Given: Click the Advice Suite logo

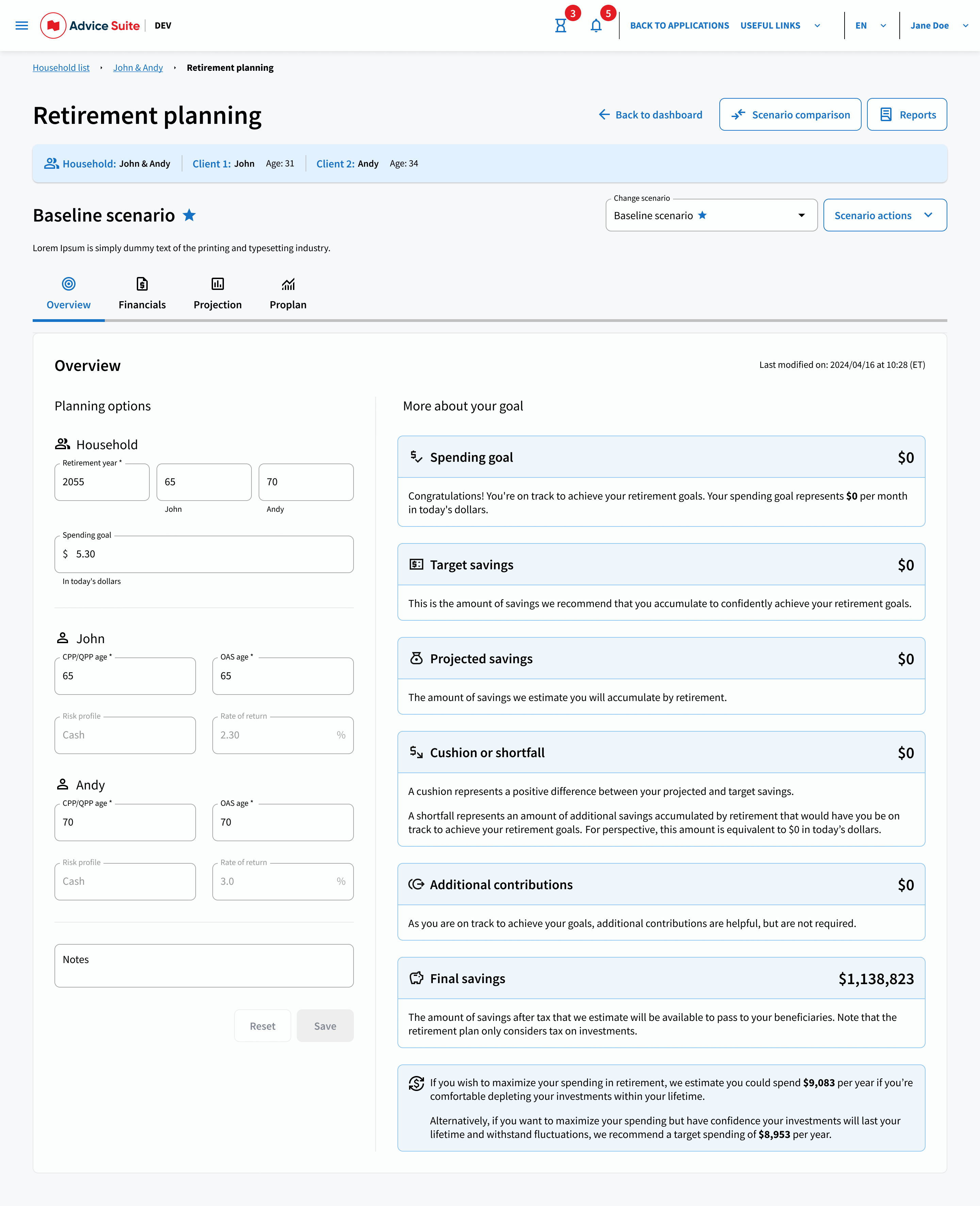Looking at the screenshot, I should pyautogui.click(x=90, y=26).
